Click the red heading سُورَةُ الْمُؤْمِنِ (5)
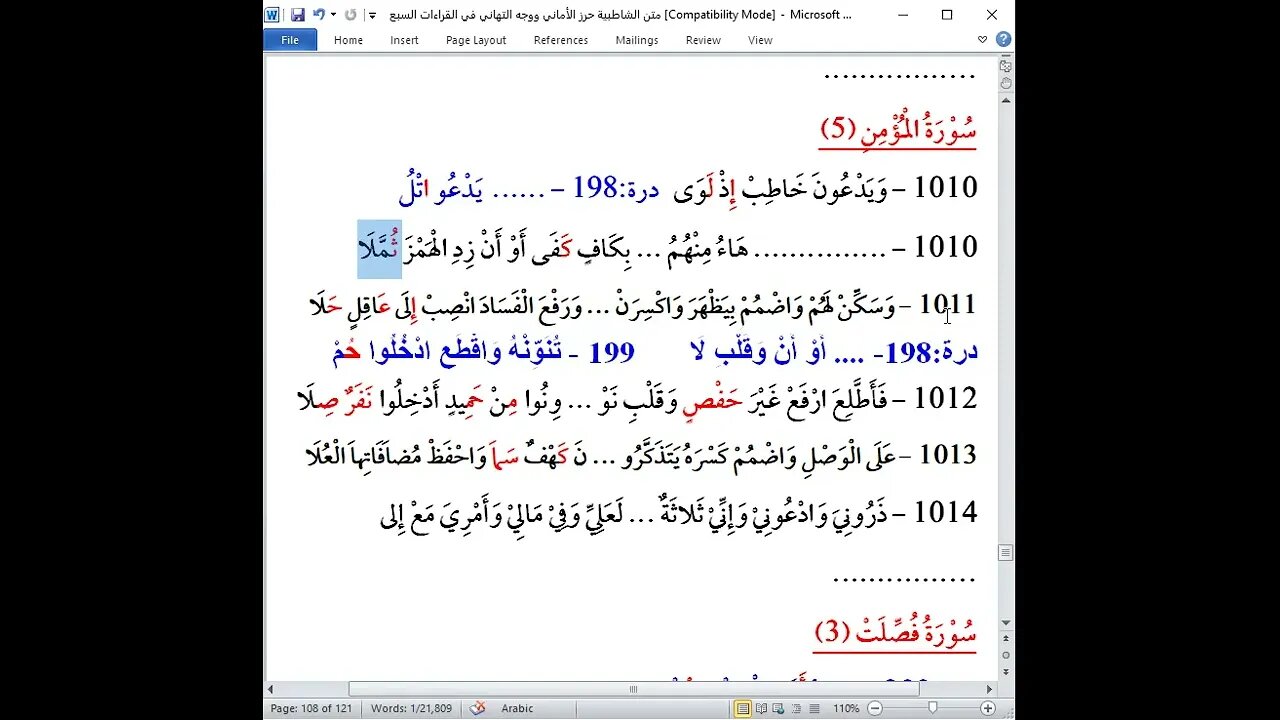The width and height of the screenshot is (1280, 720). [898, 128]
